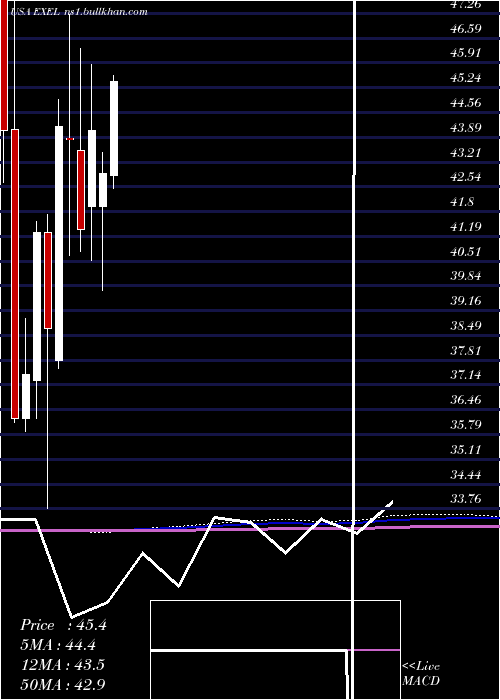Viewport: 500px width, 700px height.
Task: Click the 37.14 price axis label
Action: click(466, 374)
